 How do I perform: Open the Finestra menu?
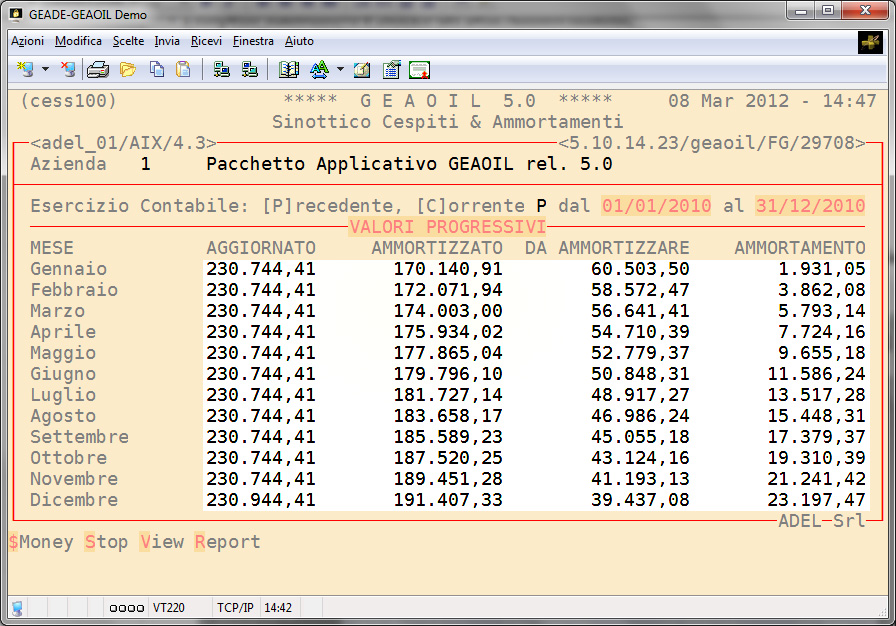tap(253, 41)
